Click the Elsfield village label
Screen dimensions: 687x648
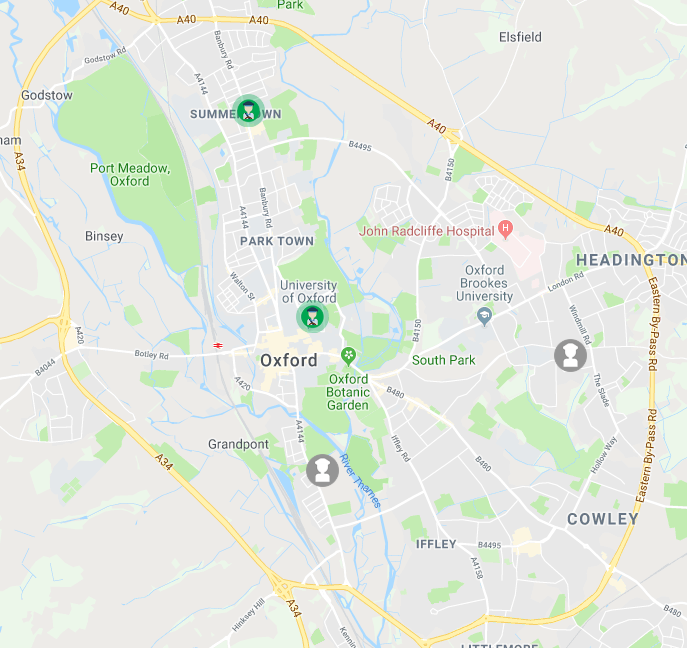520,37
